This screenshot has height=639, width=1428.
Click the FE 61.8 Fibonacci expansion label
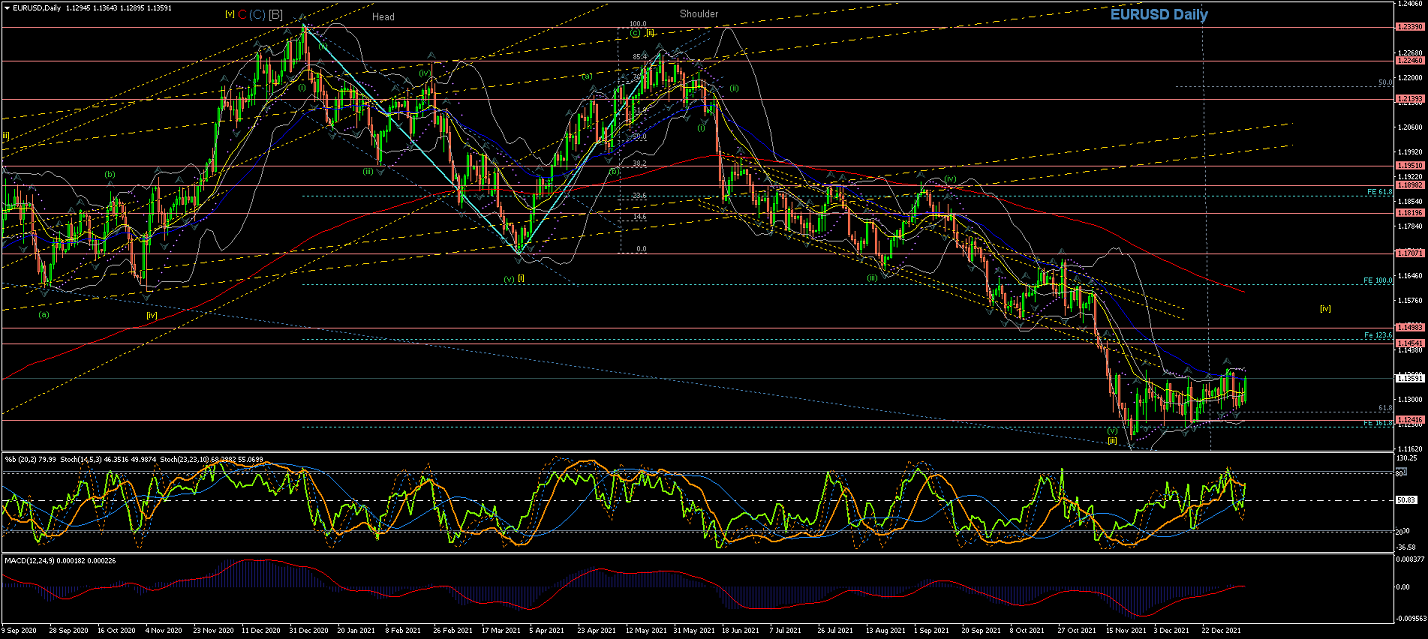pyautogui.click(x=1380, y=191)
